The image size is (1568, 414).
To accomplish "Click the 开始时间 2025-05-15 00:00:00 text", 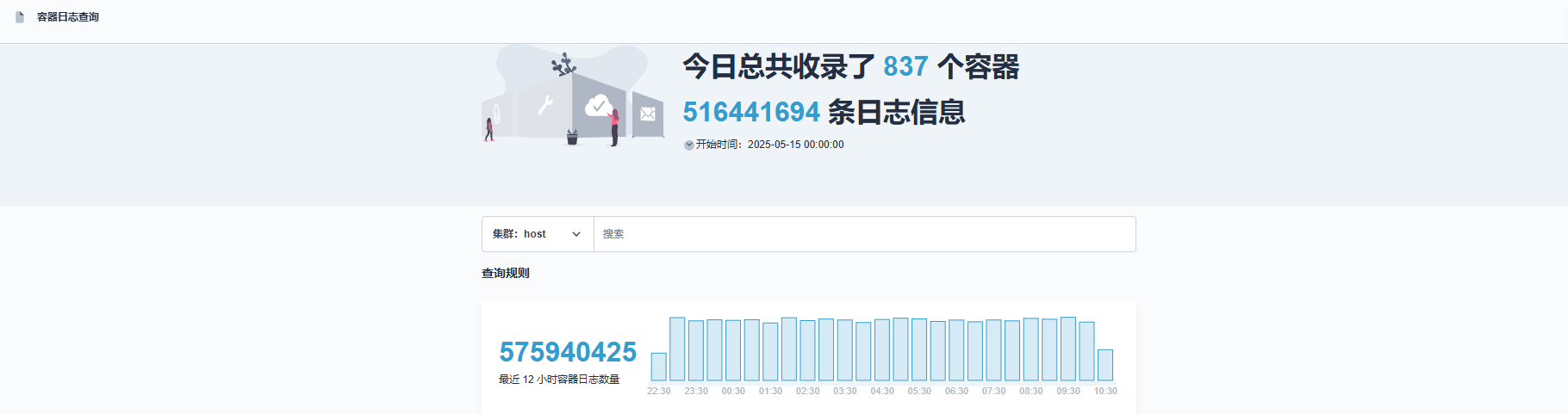I will tap(769, 145).
